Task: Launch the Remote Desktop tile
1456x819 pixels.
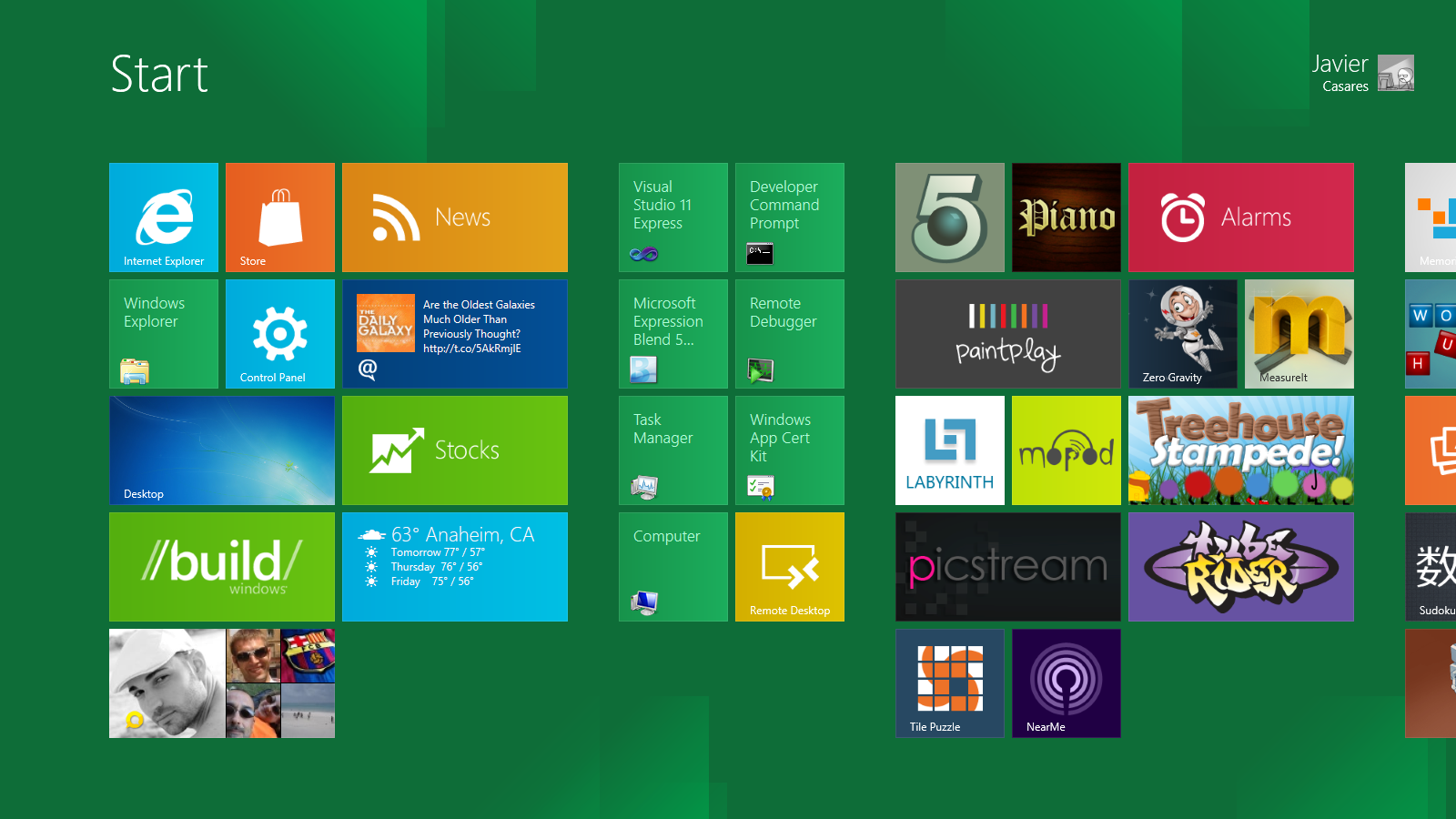Action: pos(790,567)
